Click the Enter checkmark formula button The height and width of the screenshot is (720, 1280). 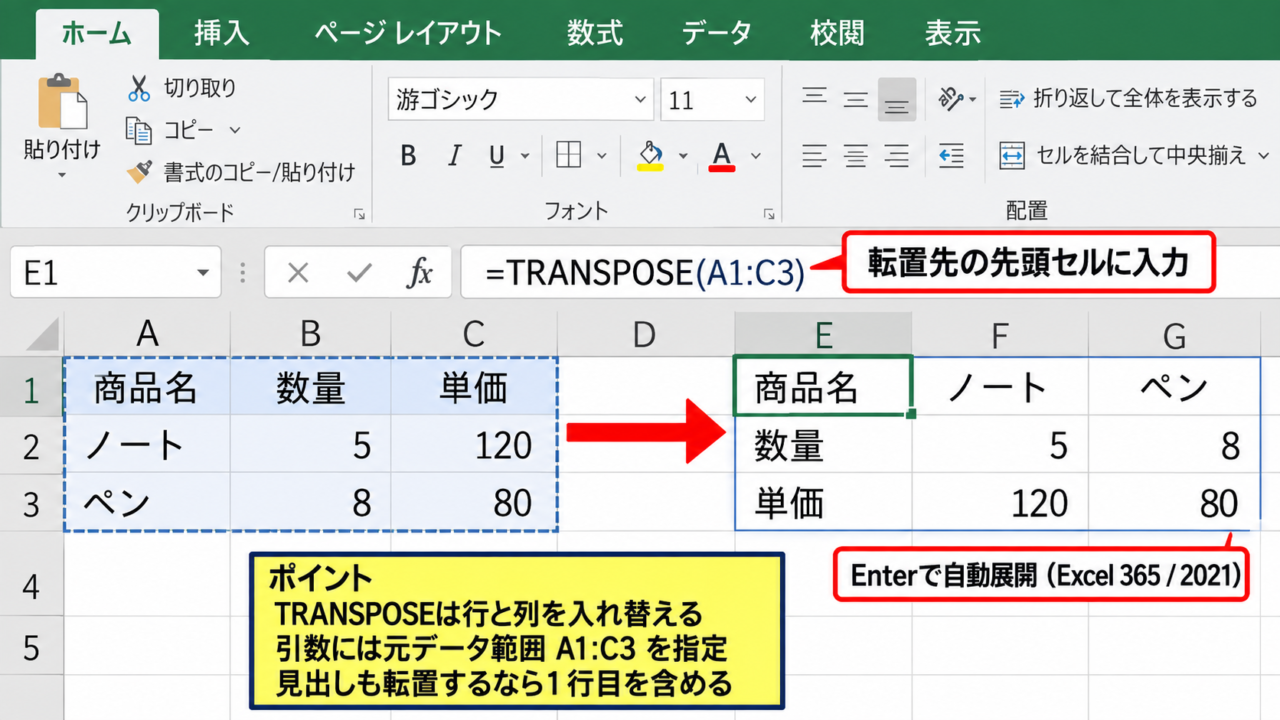tap(358, 273)
